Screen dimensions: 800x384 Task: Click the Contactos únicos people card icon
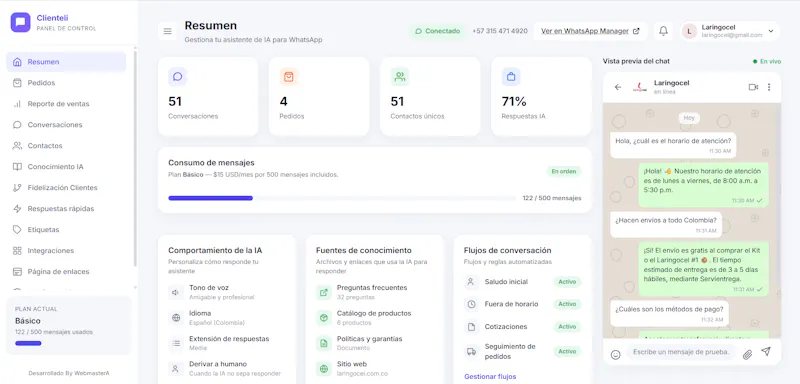pyautogui.click(x=400, y=77)
